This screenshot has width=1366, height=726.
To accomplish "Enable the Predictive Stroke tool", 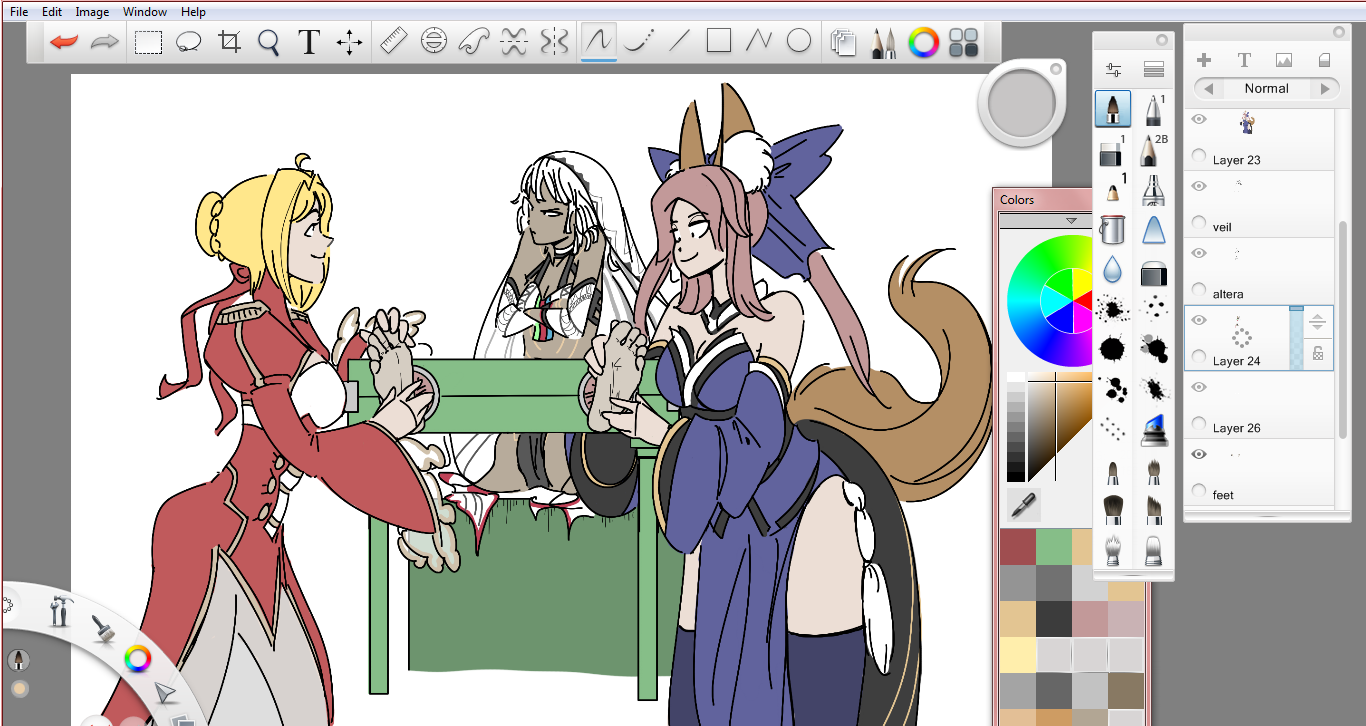I will pyautogui.click(x=638, y=41).
